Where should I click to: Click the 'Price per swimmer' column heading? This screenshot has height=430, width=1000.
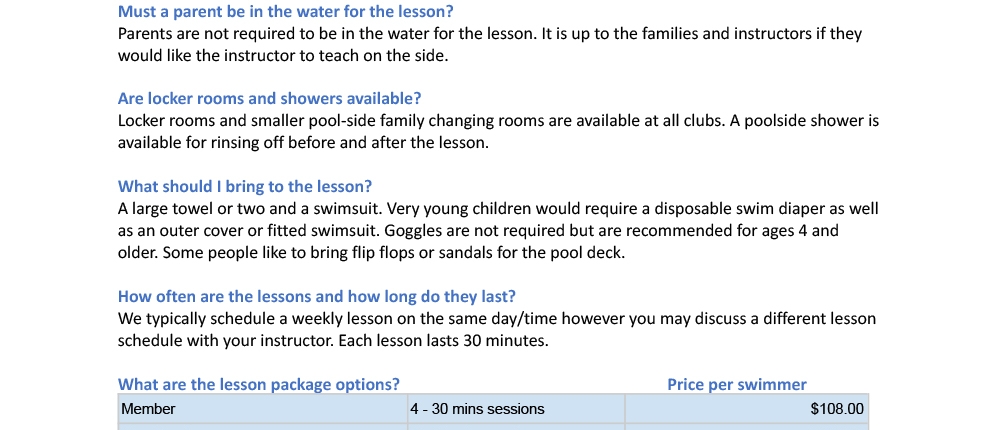click(x=737, y=385)
